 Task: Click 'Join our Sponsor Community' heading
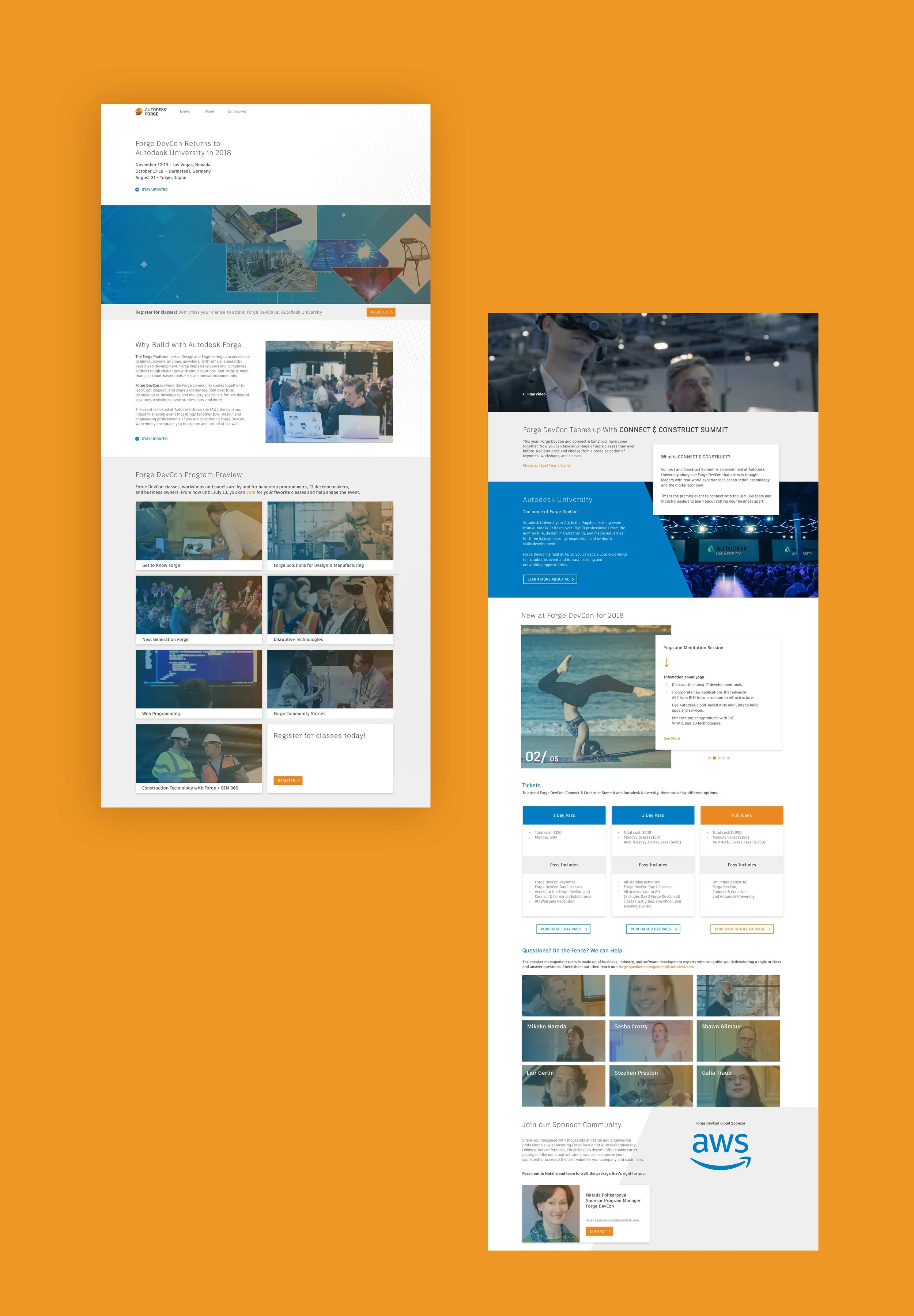pos(571,1125)
